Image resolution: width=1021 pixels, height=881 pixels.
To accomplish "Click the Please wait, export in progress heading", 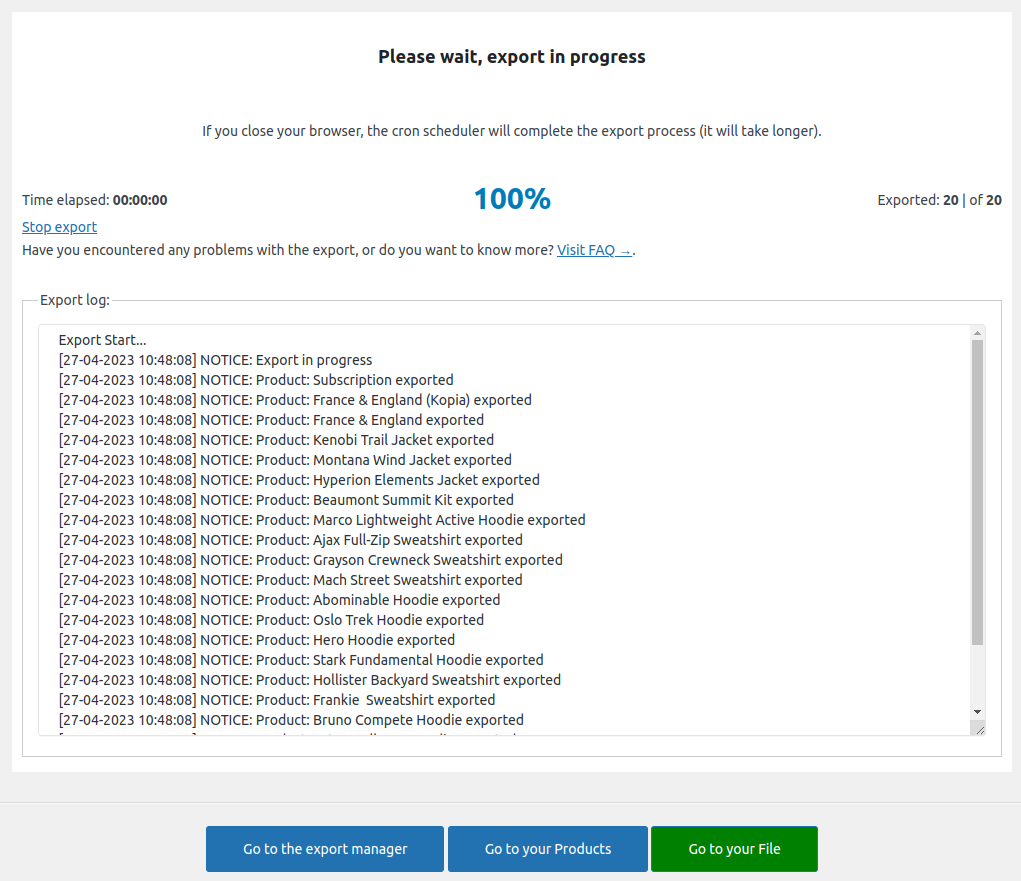I will tap(512, 57).
